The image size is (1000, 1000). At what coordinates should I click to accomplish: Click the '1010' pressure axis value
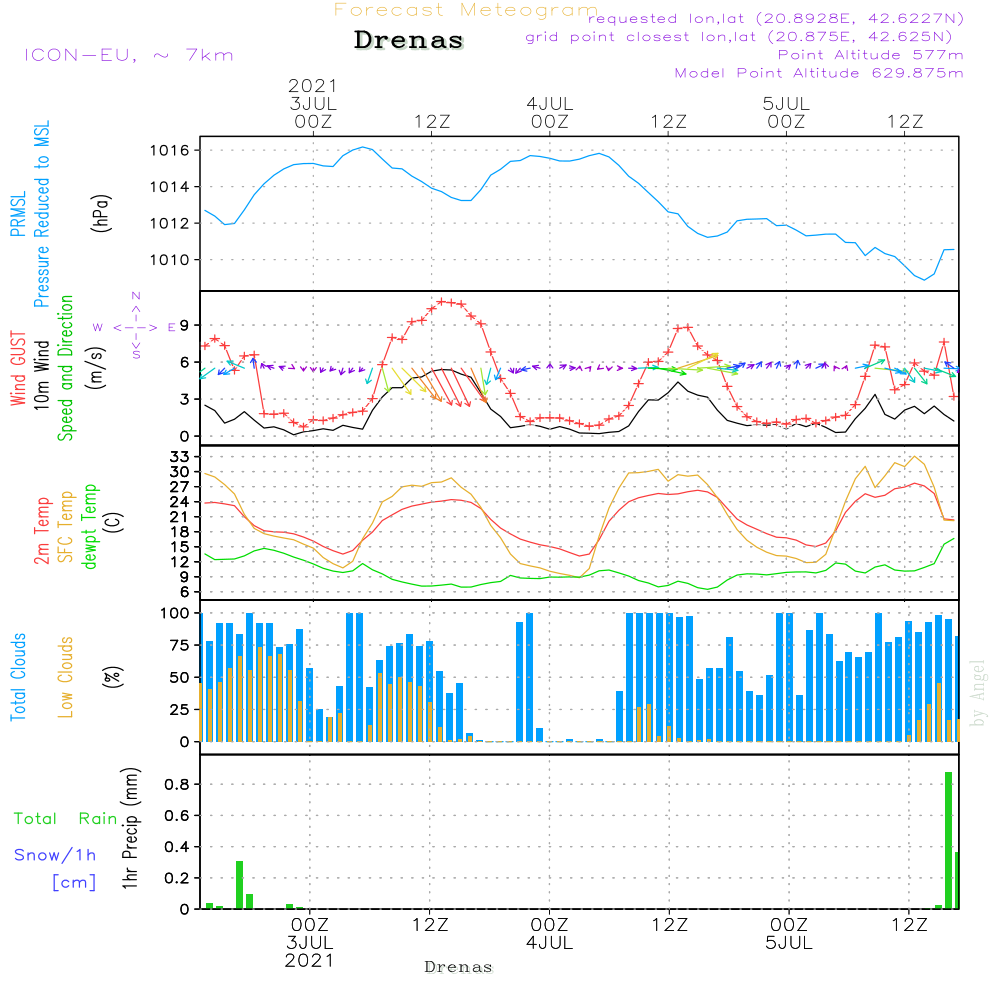pyautogui.click(x=170, y=260)
